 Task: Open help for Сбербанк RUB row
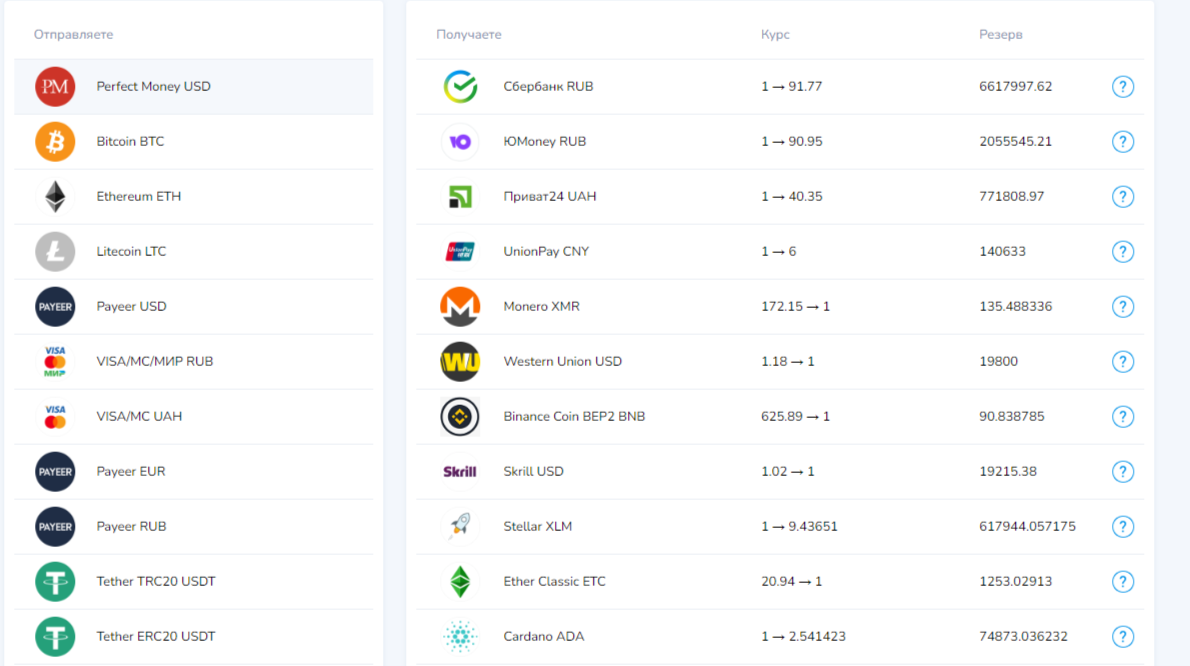[1122, 86]
